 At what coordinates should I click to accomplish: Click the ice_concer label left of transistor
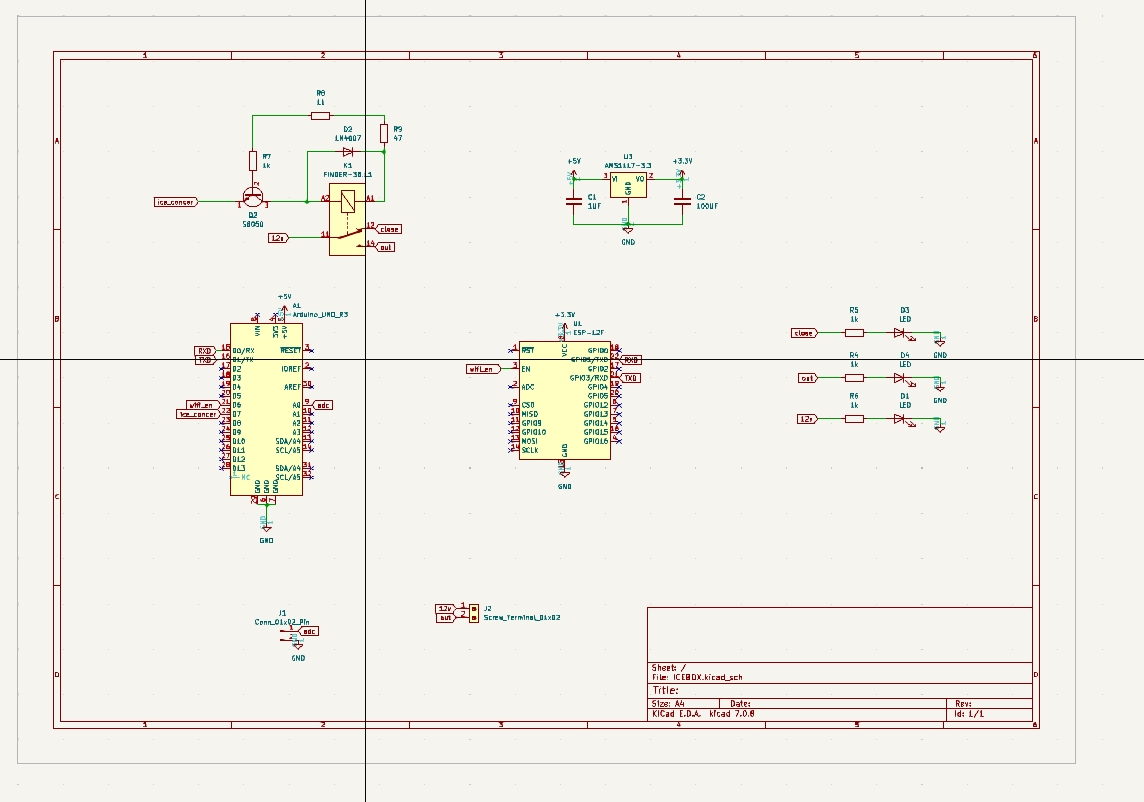click(176, 201)
